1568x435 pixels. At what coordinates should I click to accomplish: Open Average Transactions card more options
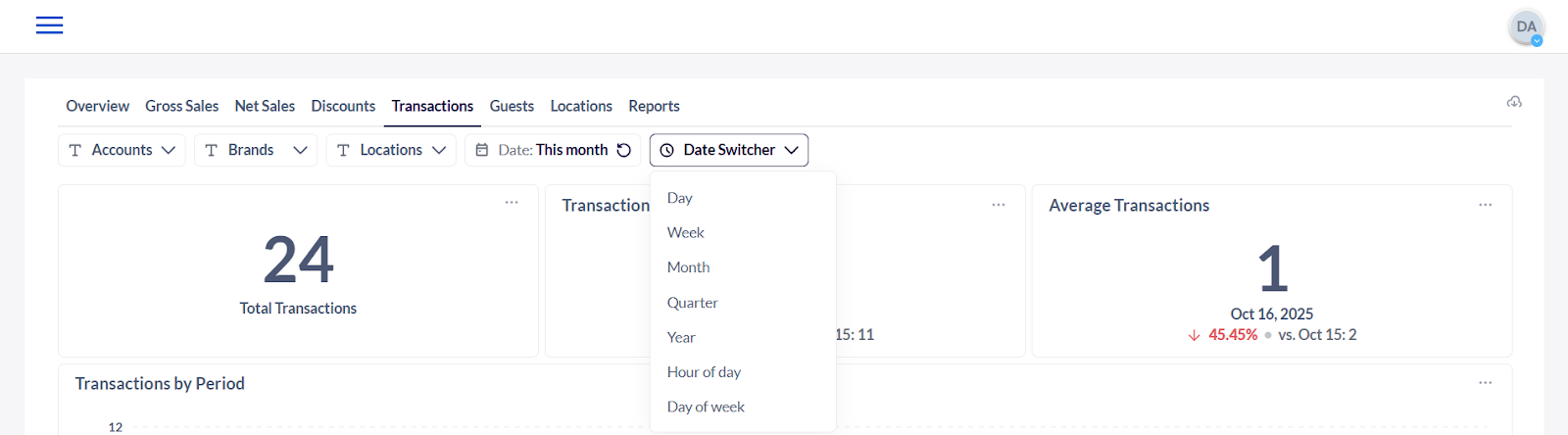pos(1485,205)
